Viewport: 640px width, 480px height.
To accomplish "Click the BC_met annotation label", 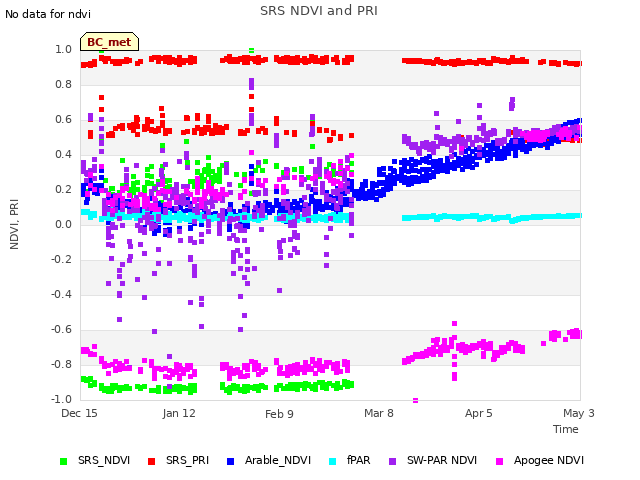I will pyautogui.click(x=109, y=42).
